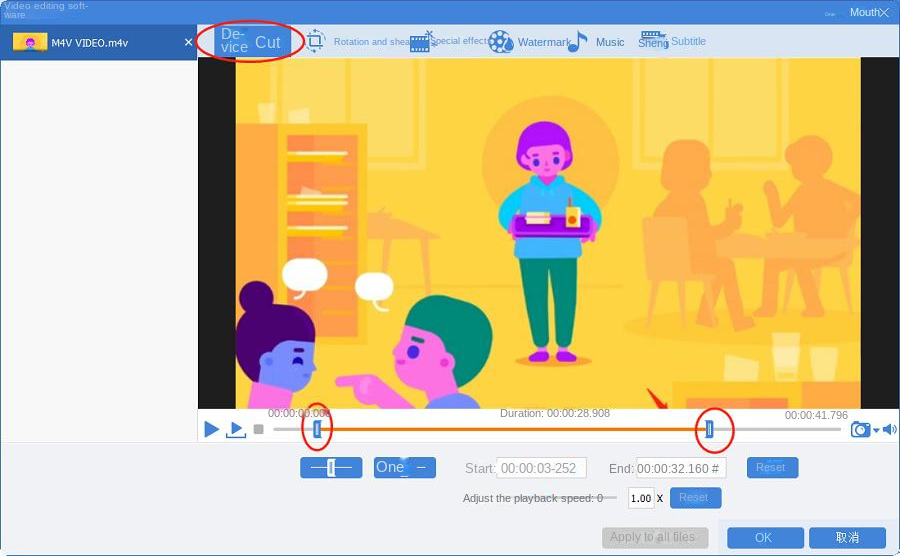The image size is (900, 556).
Task: Click the right trim end handle
Action: tap(709, 429)
